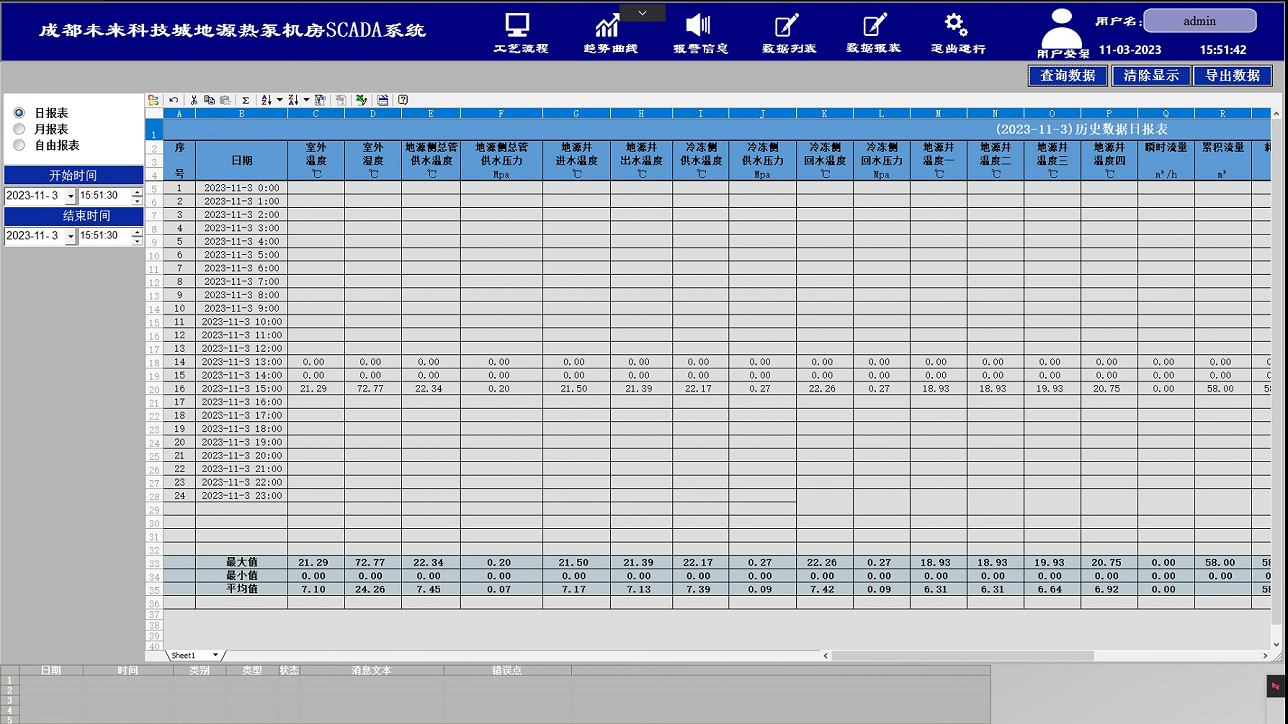
Task: Click the end time 15:51:30 field
Action: tap(104, 237)
